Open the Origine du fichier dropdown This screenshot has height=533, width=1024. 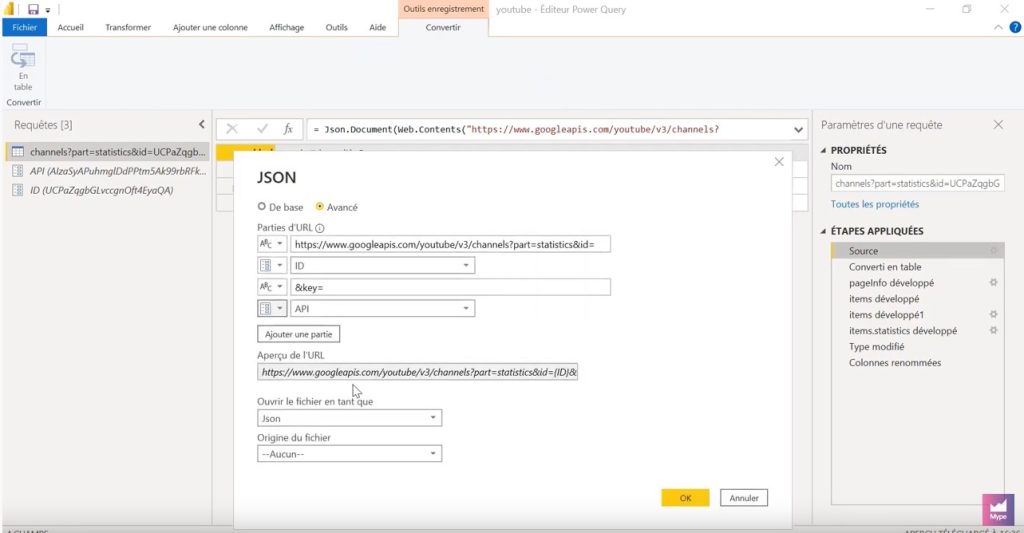(x=349, y=453)
